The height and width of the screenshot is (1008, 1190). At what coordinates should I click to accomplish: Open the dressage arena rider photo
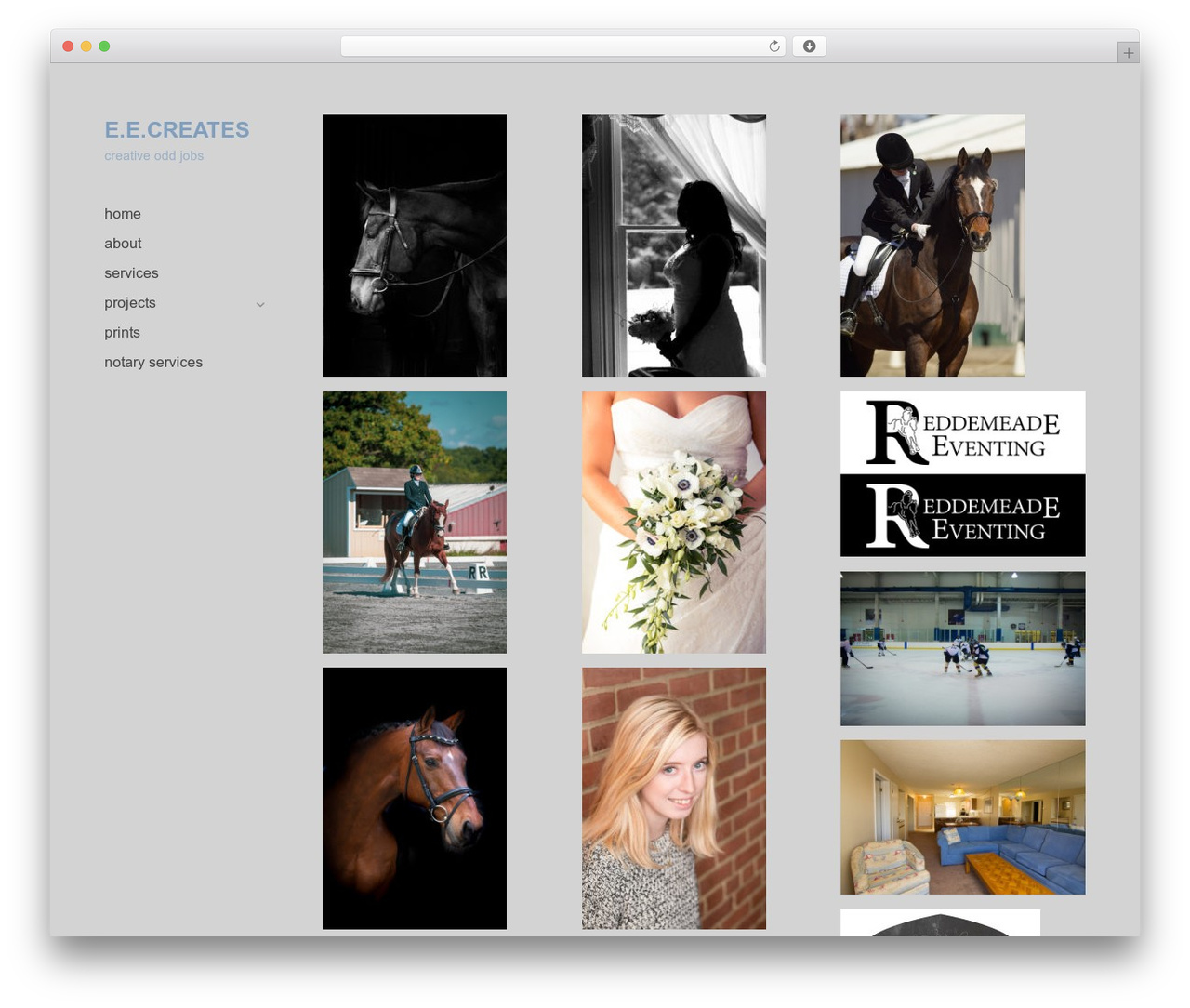click(x=415, y=523)
